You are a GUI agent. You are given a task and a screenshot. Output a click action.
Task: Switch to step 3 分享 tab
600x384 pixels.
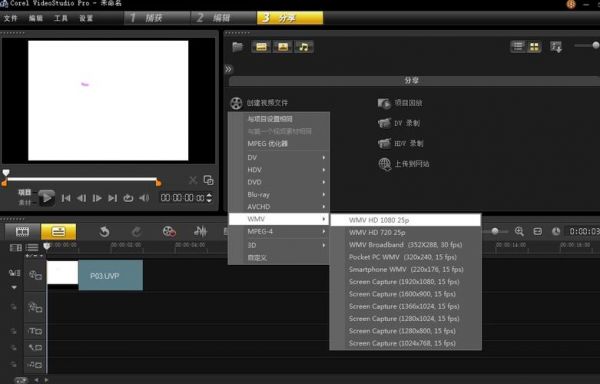coord(290,18)
